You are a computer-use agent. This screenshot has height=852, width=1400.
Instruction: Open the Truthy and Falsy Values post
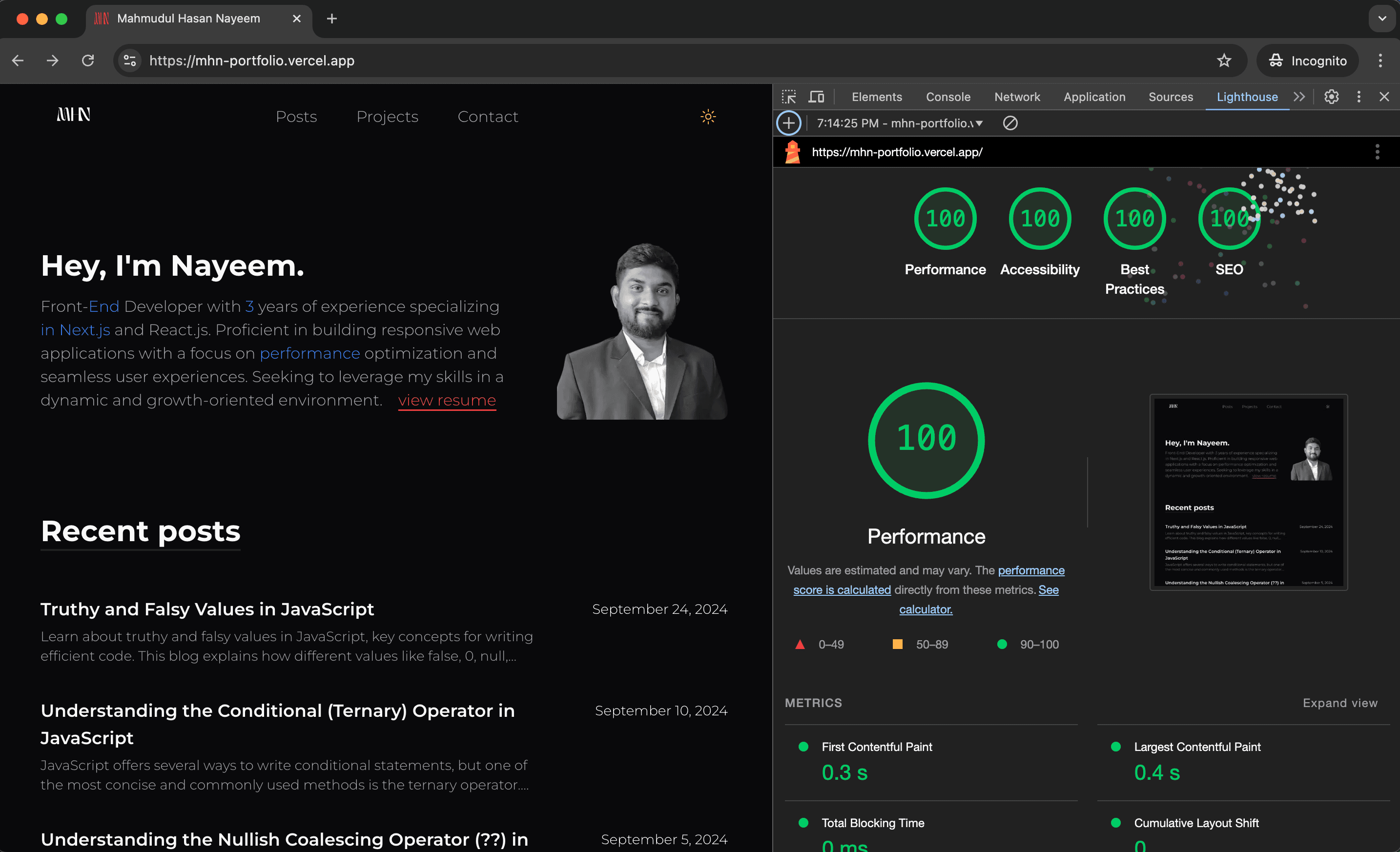[x=207, y=609]
